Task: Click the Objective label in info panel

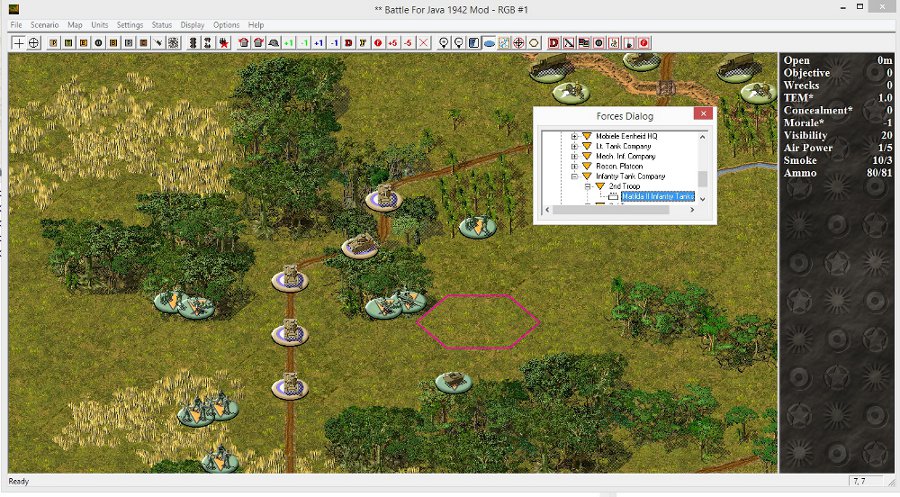Action: click(806, 73)
